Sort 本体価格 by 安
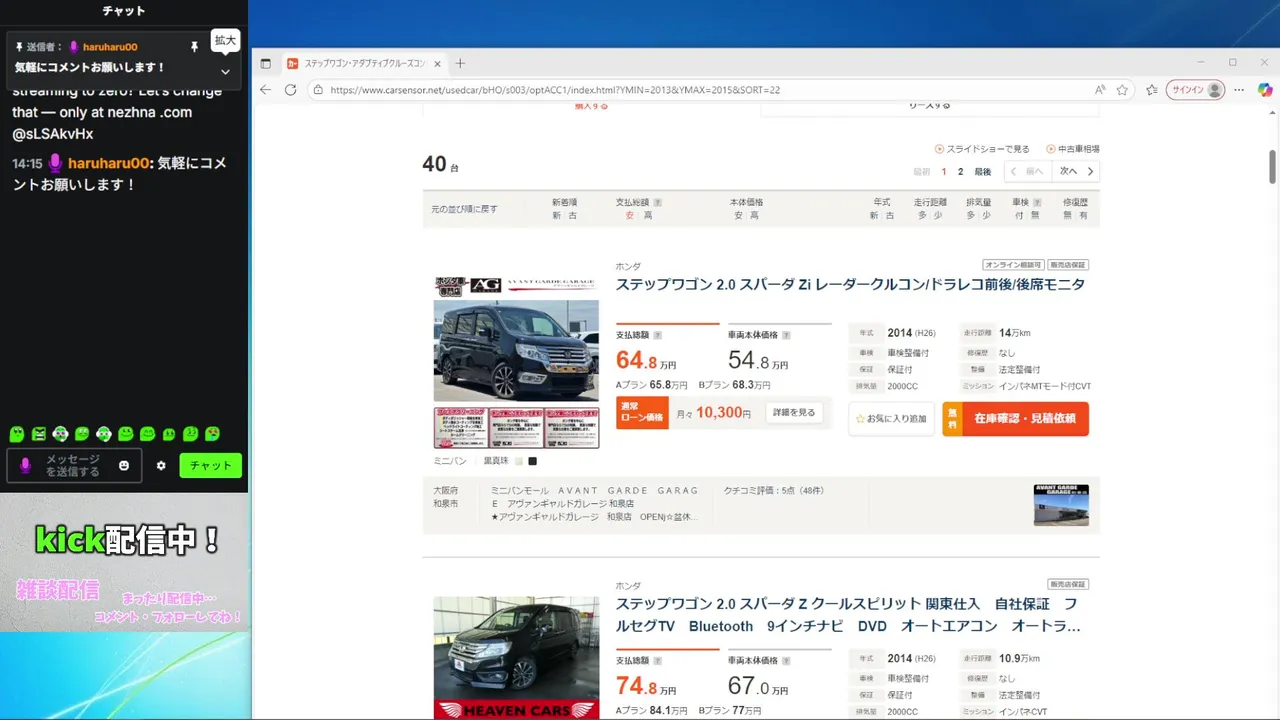Viewport: 1280px width, 720px height. tap(738, 215)
